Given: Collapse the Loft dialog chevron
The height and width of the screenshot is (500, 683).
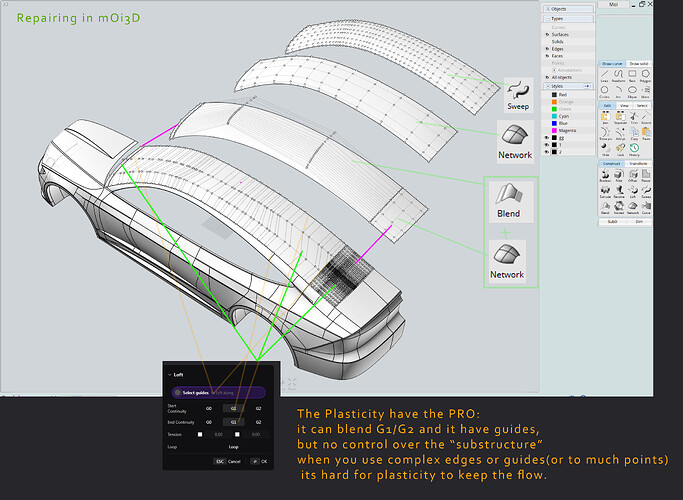Looking at the screenshot, I should click(170, 375).
